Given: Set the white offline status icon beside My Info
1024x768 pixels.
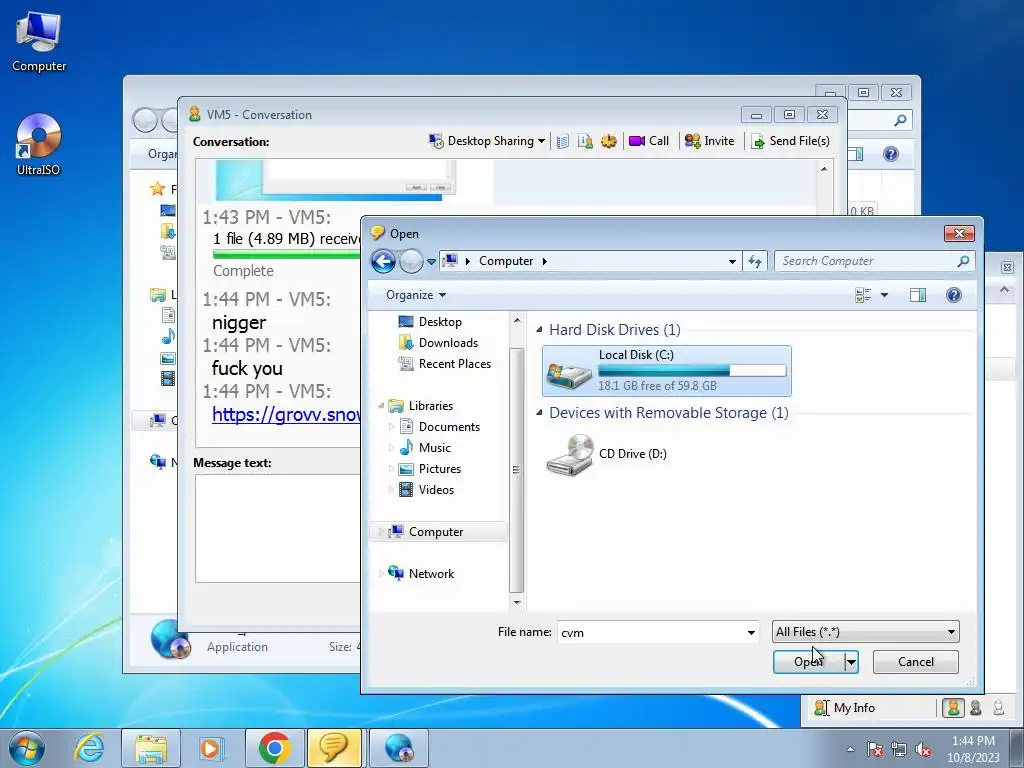Looking at the screenshot, I should tap(999, 708).
